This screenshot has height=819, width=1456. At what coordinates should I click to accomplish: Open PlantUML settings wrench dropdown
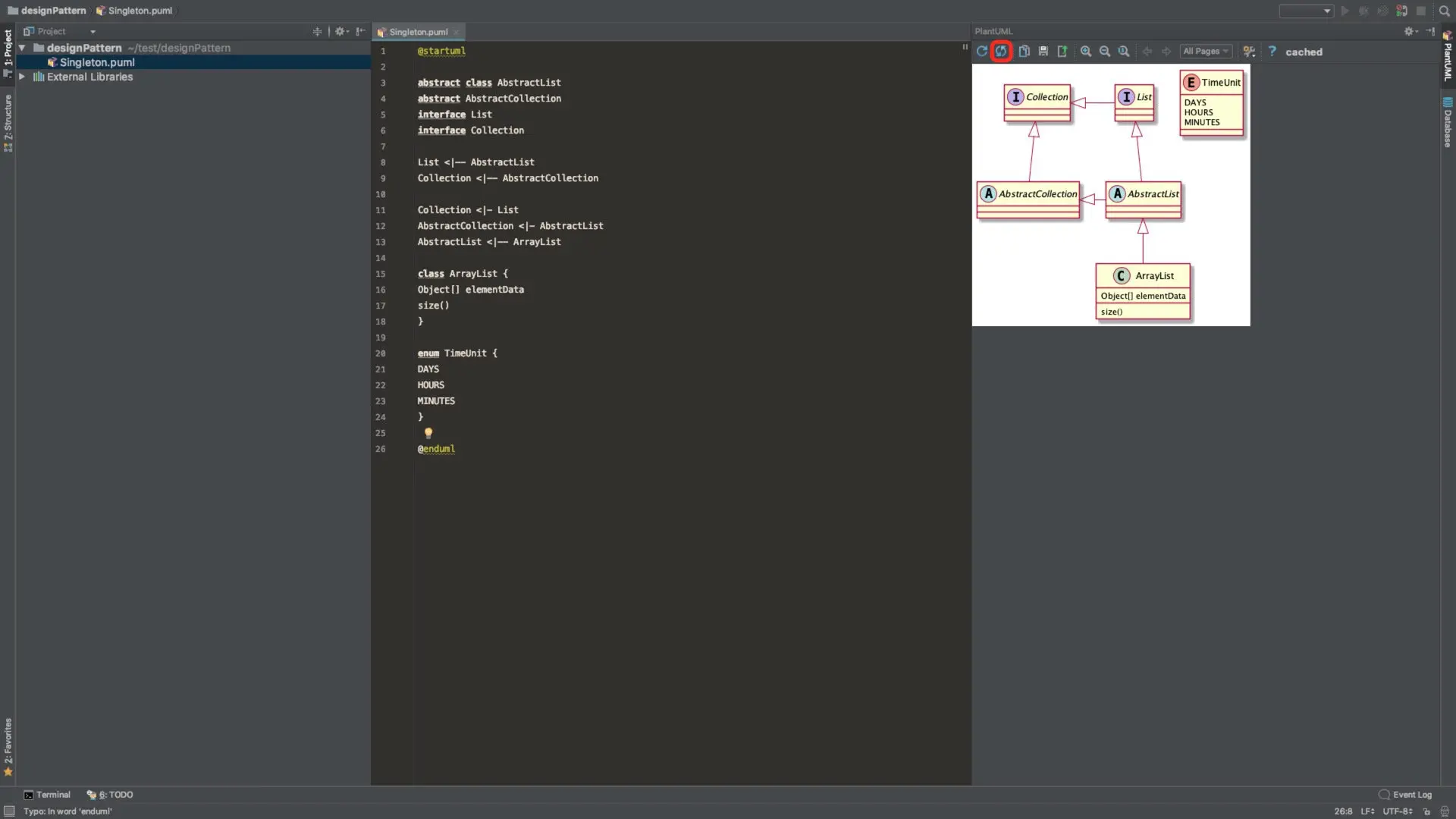[1249, 52]
